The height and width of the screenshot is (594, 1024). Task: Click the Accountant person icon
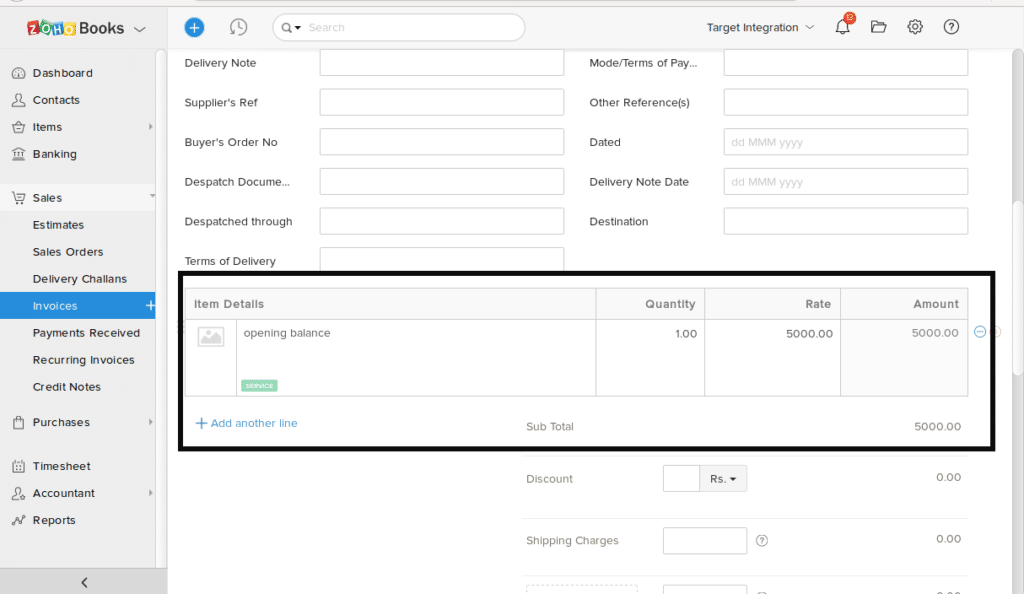[18, 493]
